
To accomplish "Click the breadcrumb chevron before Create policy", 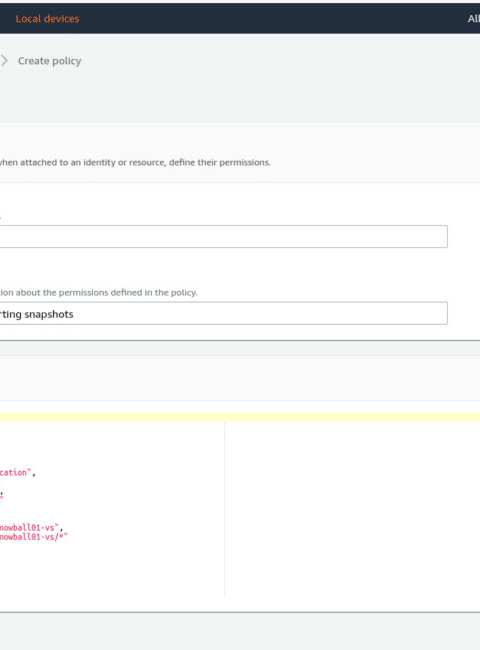I will click(4, 61).
